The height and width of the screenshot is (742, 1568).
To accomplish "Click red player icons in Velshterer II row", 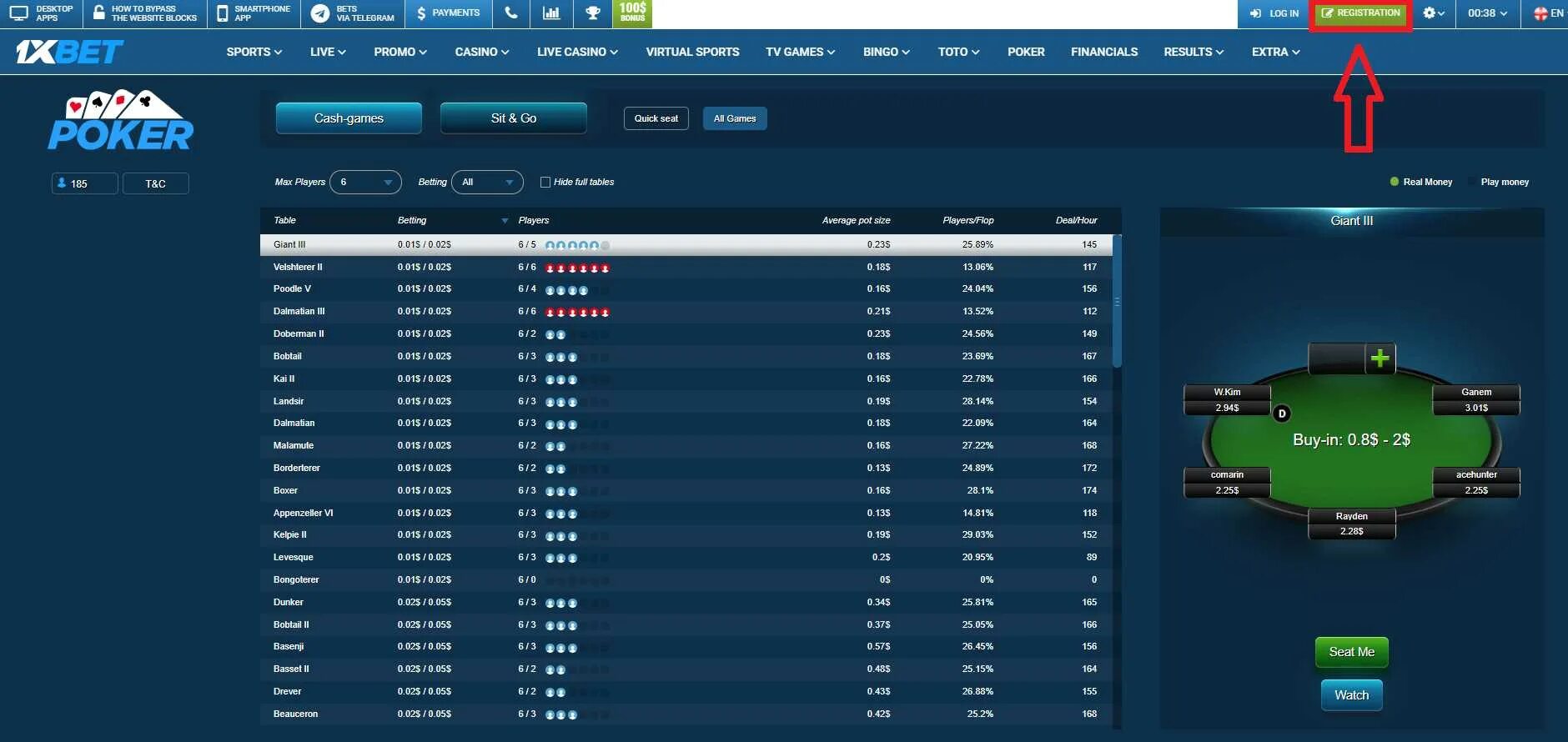I will [577, 268].
